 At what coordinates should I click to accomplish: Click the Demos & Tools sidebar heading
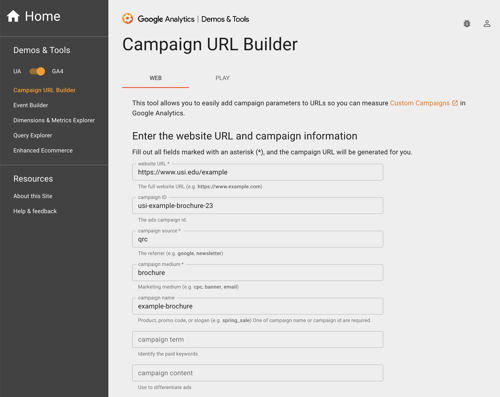(42, 50)
